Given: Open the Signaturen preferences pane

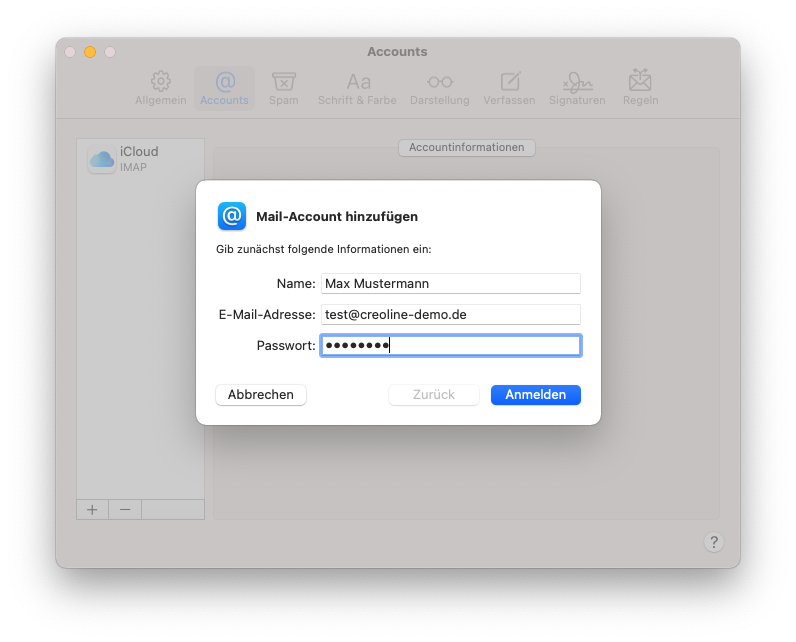Looking at the screenshot, I should (x=577, y=88).
